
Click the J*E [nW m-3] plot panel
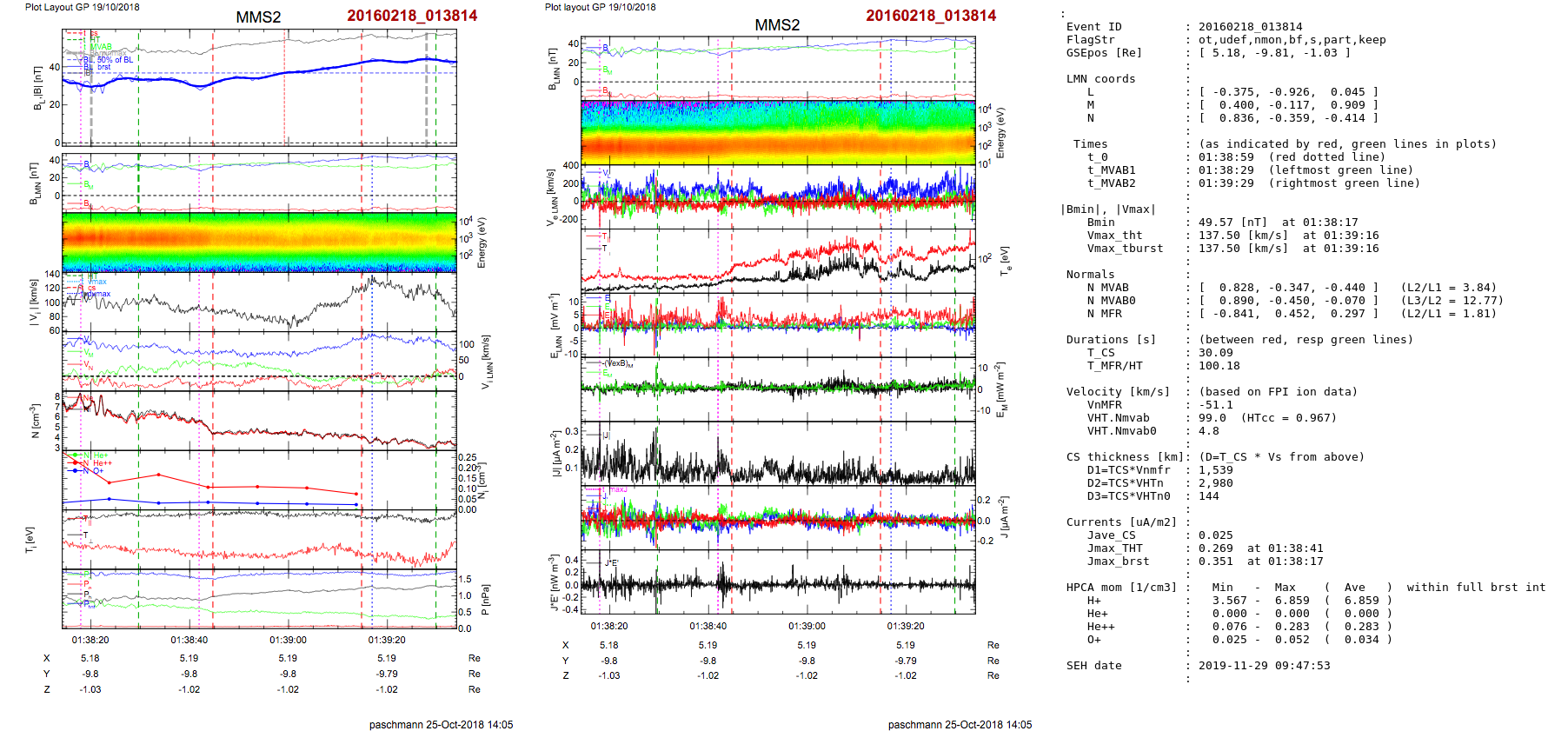778,582
